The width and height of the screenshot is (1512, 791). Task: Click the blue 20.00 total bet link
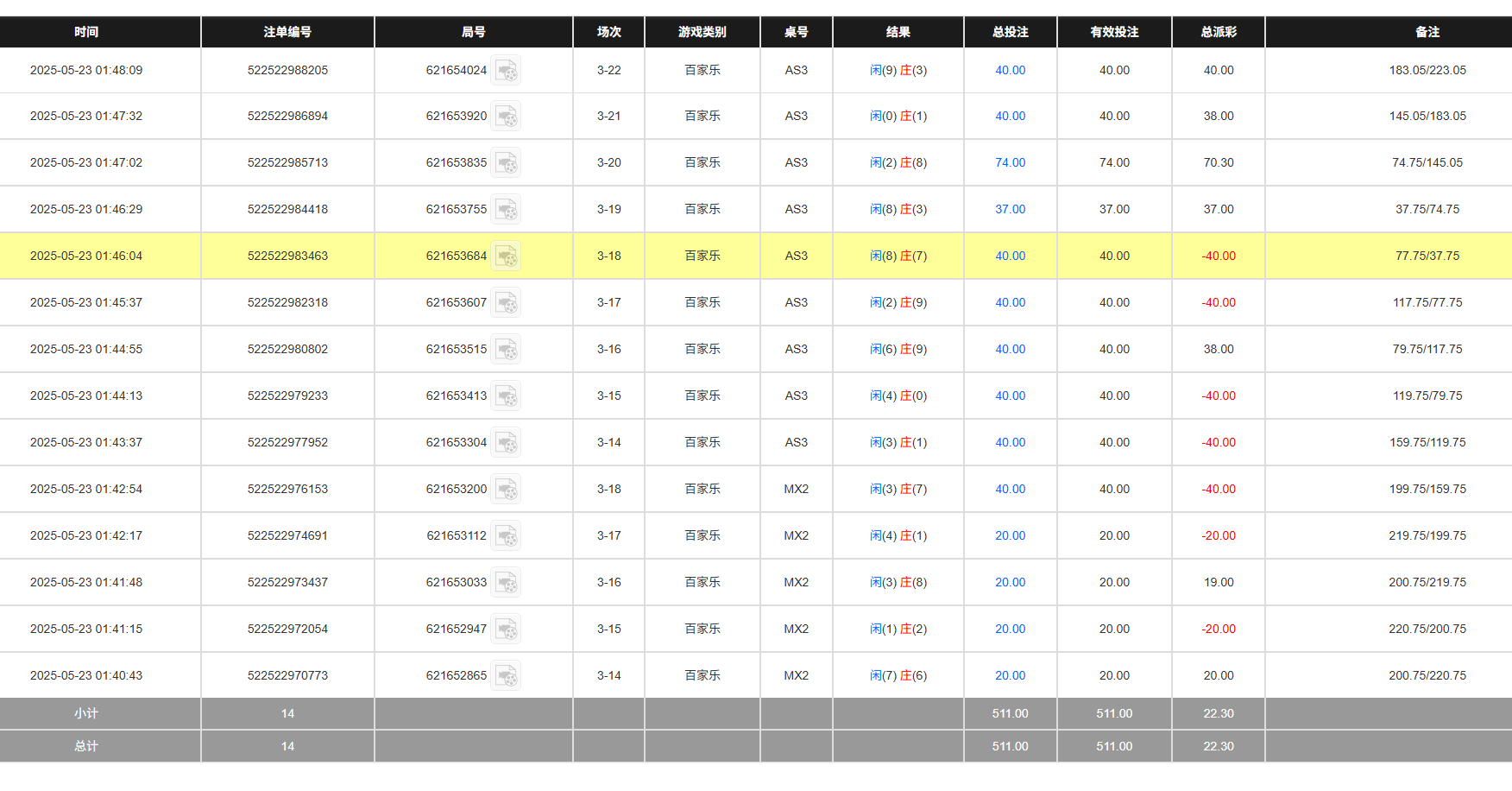[x=1010, y=535]
